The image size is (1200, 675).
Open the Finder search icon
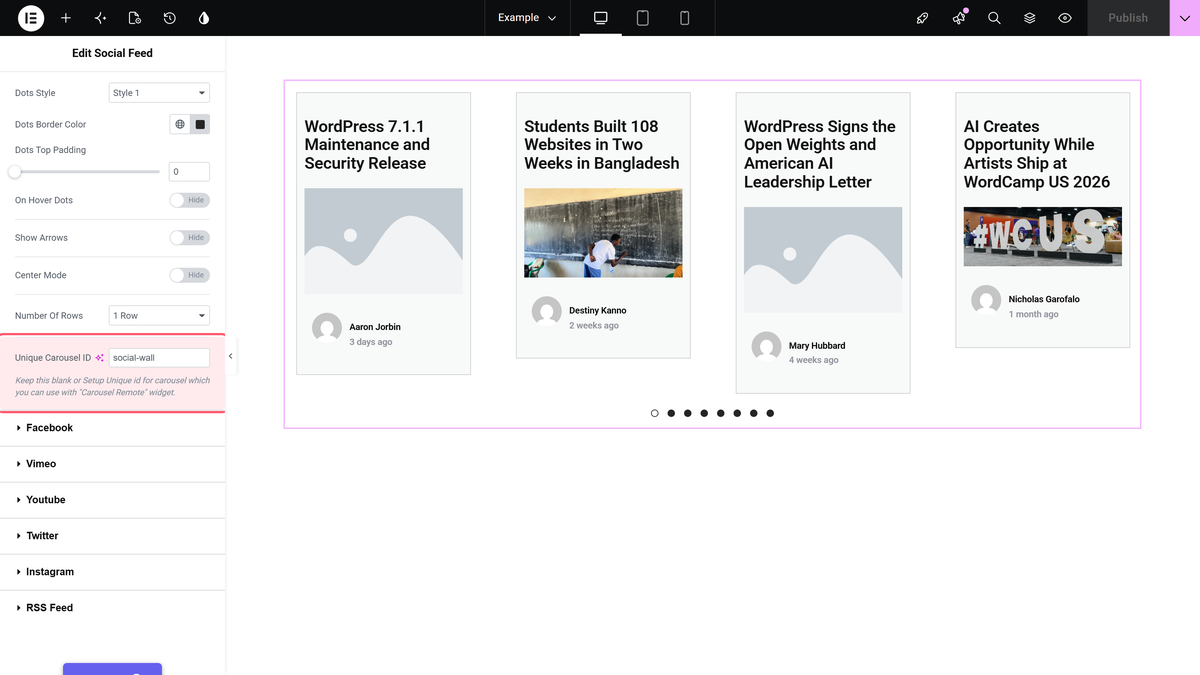pyautogui.click(x=994, y=18)
